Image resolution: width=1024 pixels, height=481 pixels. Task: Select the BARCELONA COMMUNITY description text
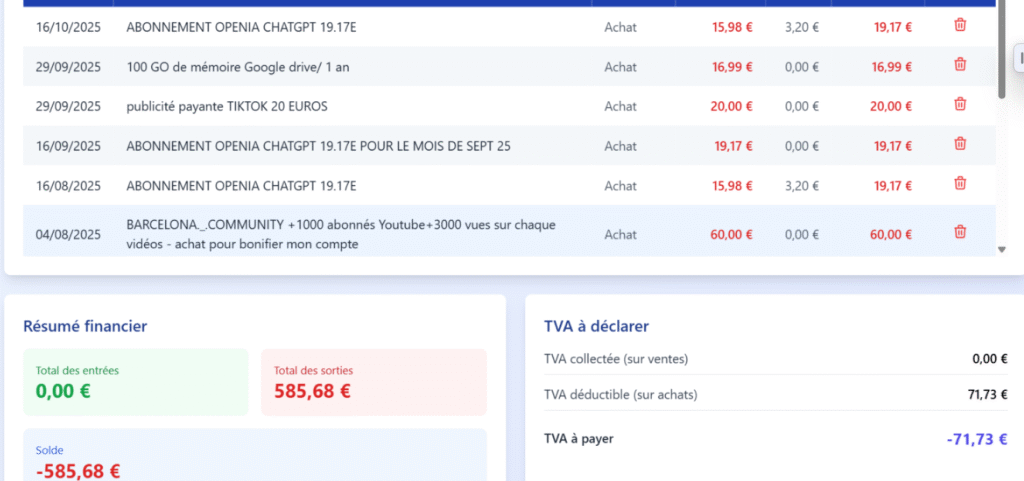click(341, 235)
